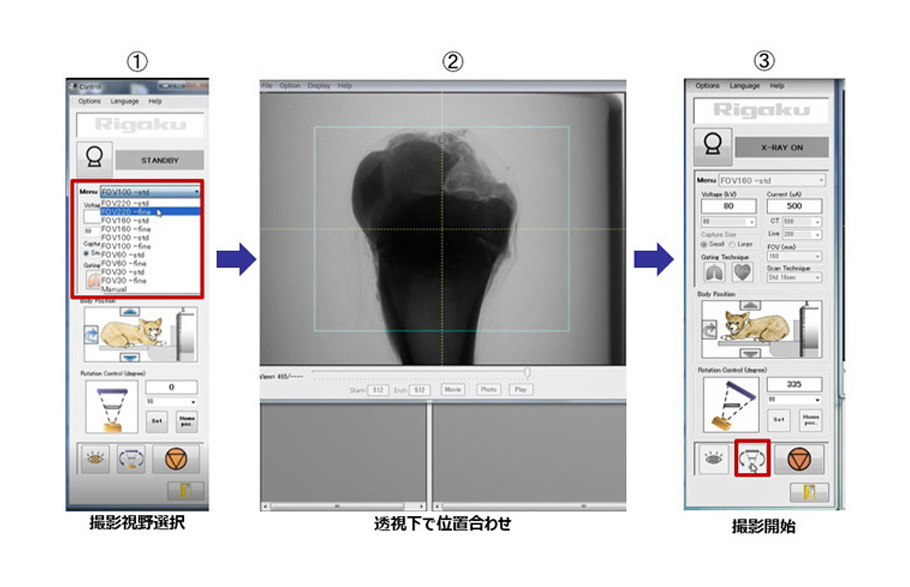Start fluoroscopy with eye icon in STANDBY panel
Image resolution: width=910 pixels, height=587 pixels.
tap(95, 459)
